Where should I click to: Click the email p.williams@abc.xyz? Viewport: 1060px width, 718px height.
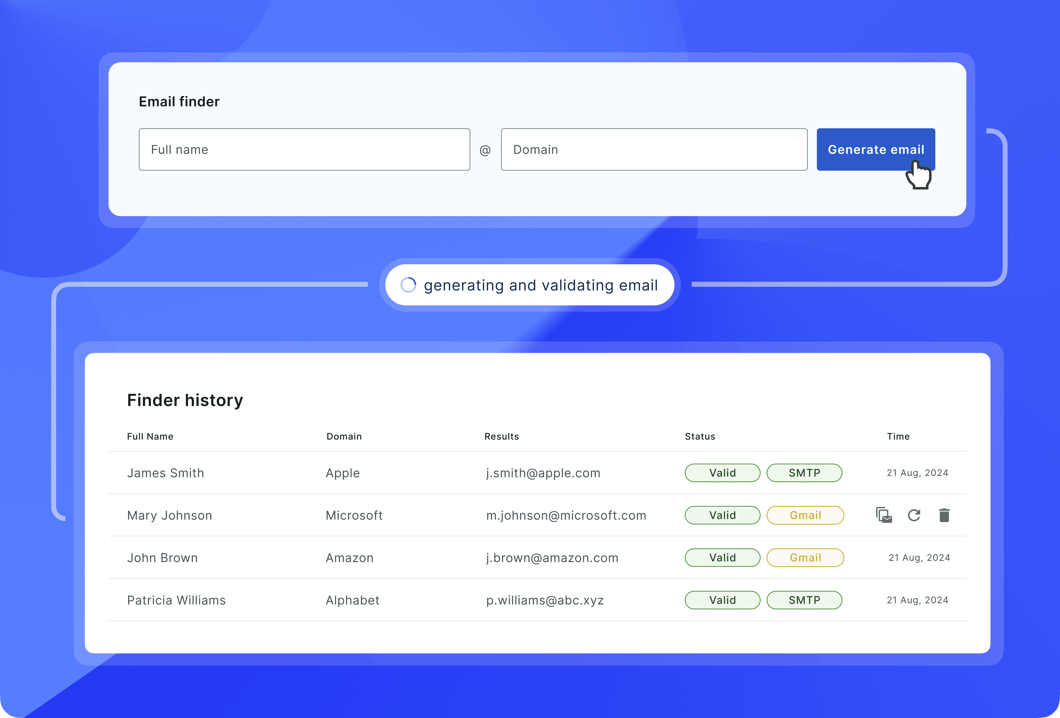(x=544, y=600)
